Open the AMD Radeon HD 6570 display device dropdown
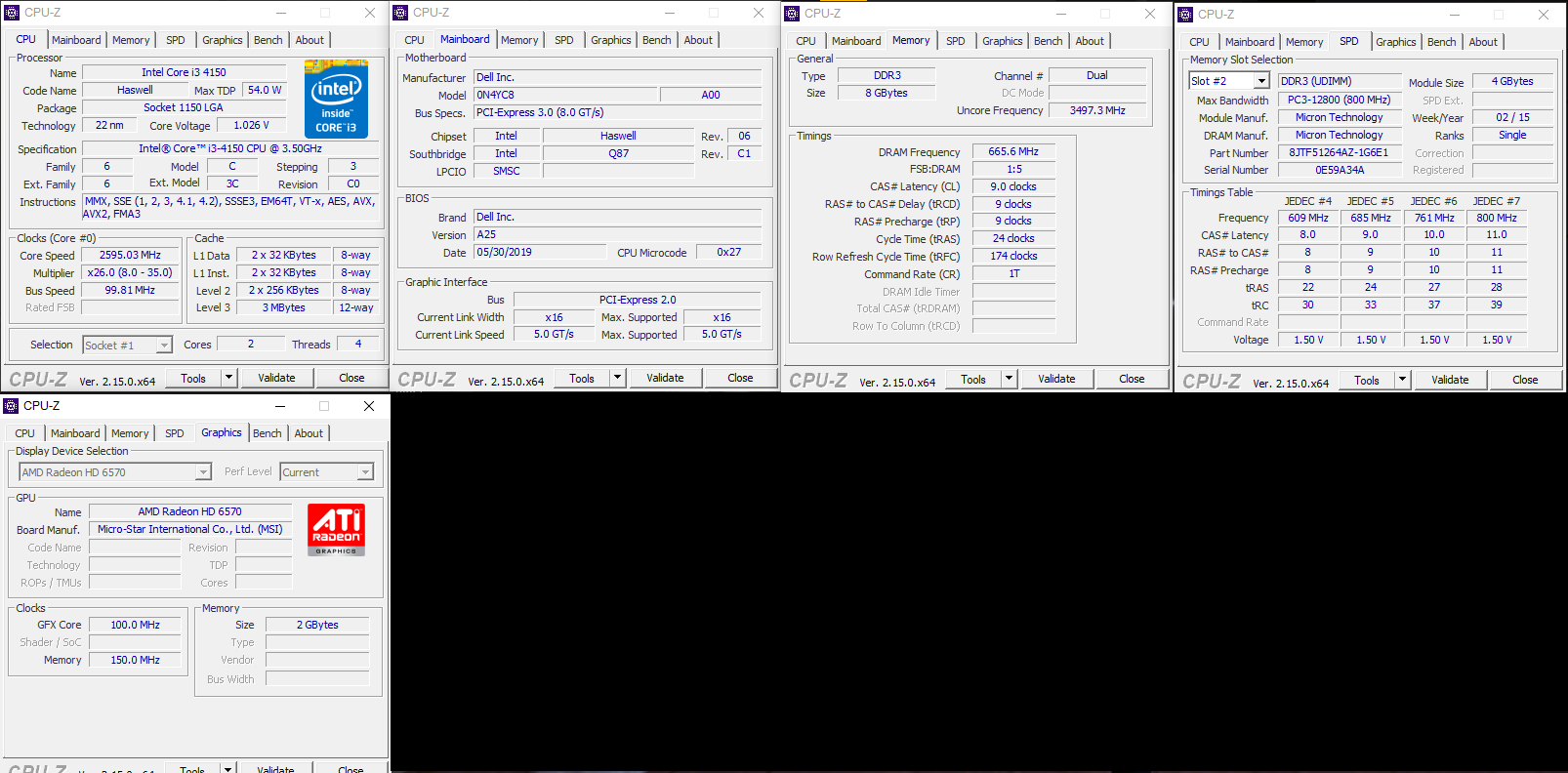 (x=203, y=472)
